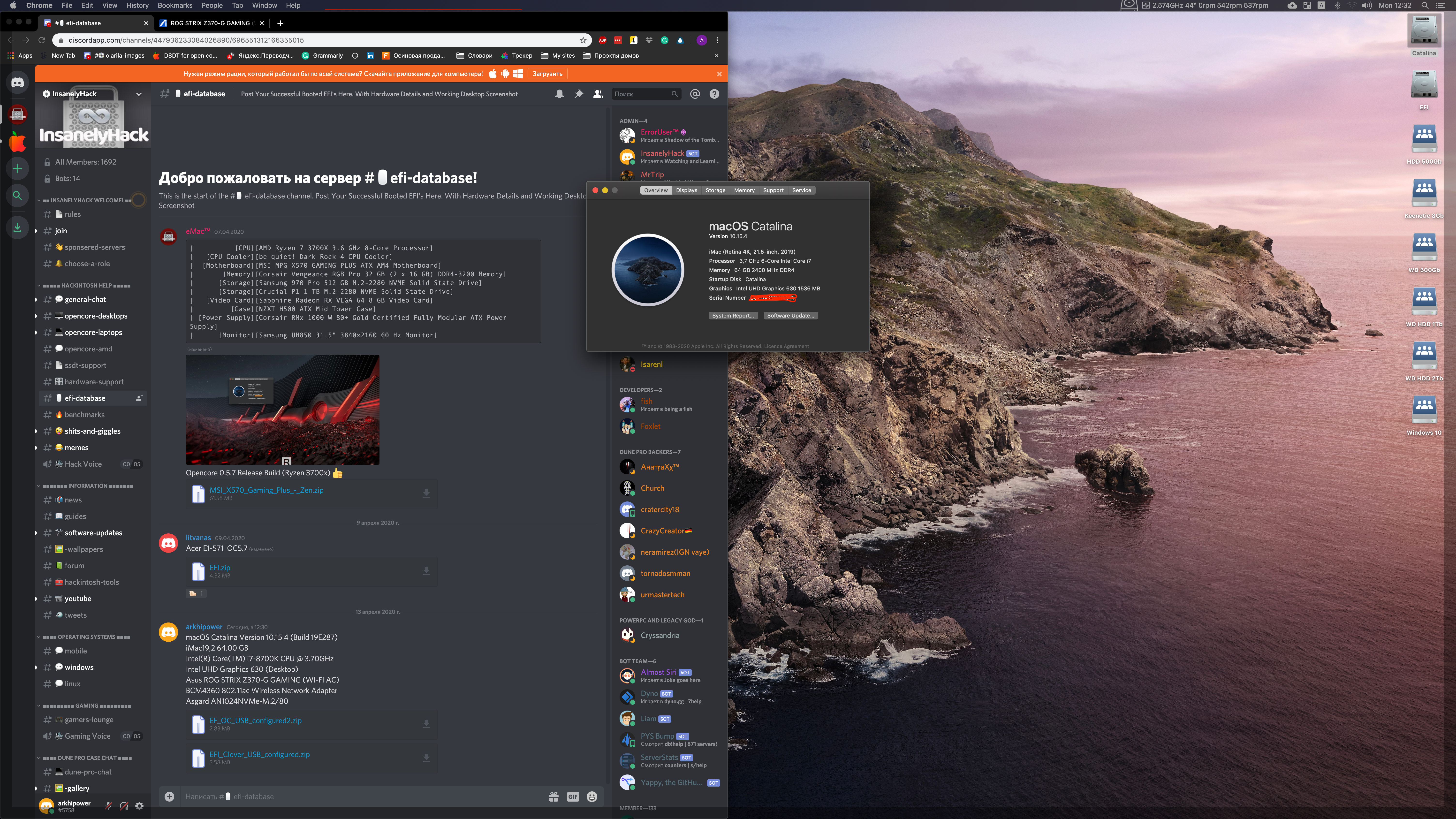Download EF_OC_USB_configured2.zip using download arrow

pyautogui.click(x=426, y=724)
